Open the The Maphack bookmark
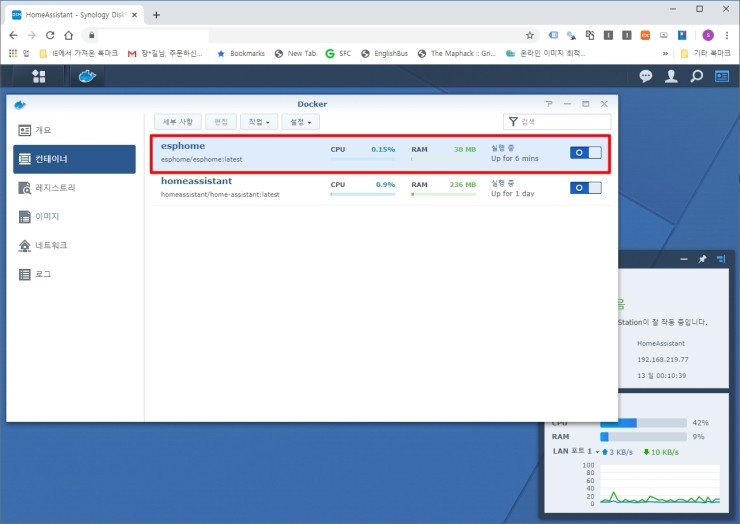 point(456,53)
